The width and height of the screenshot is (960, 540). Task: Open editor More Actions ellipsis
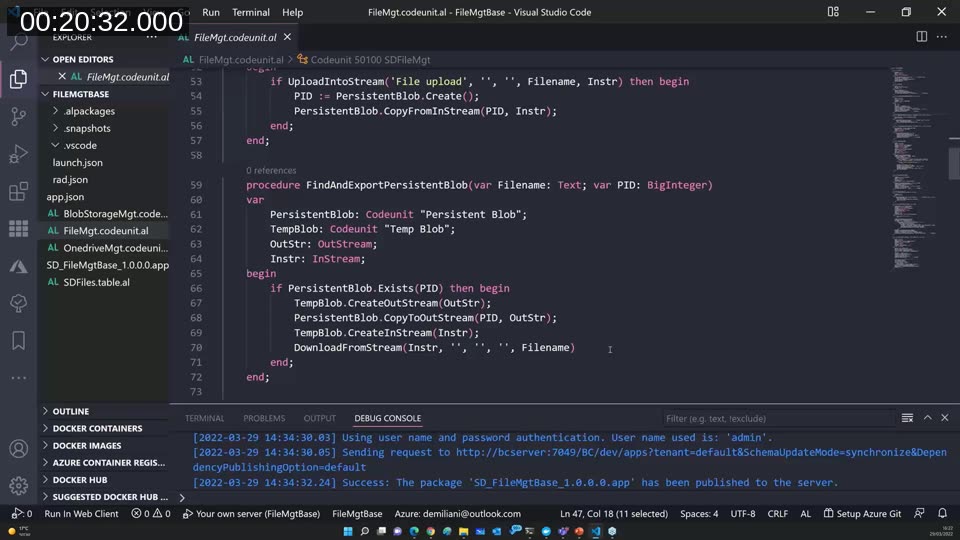[x=942, y=37]
